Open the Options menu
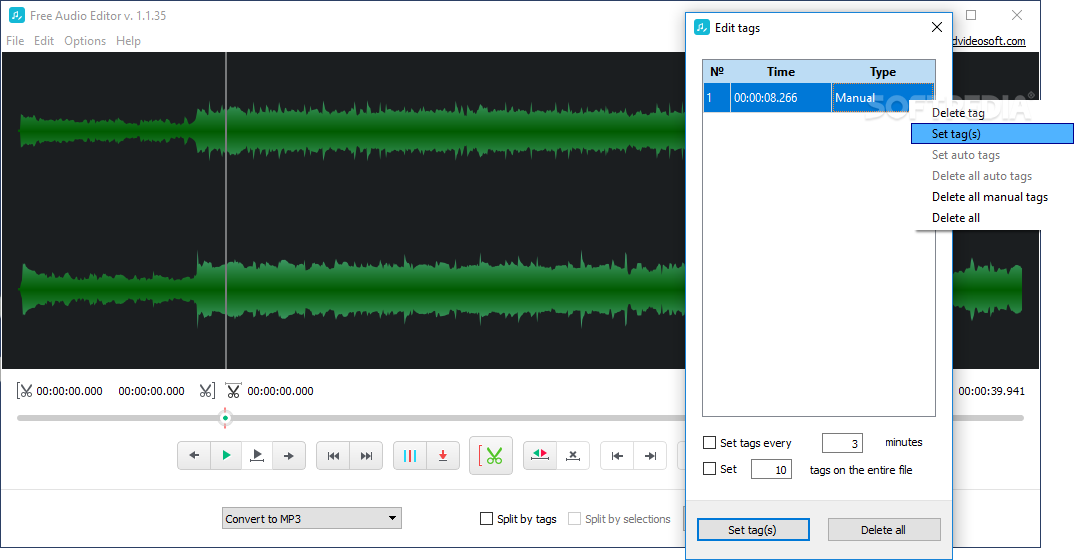 (85, 41)
